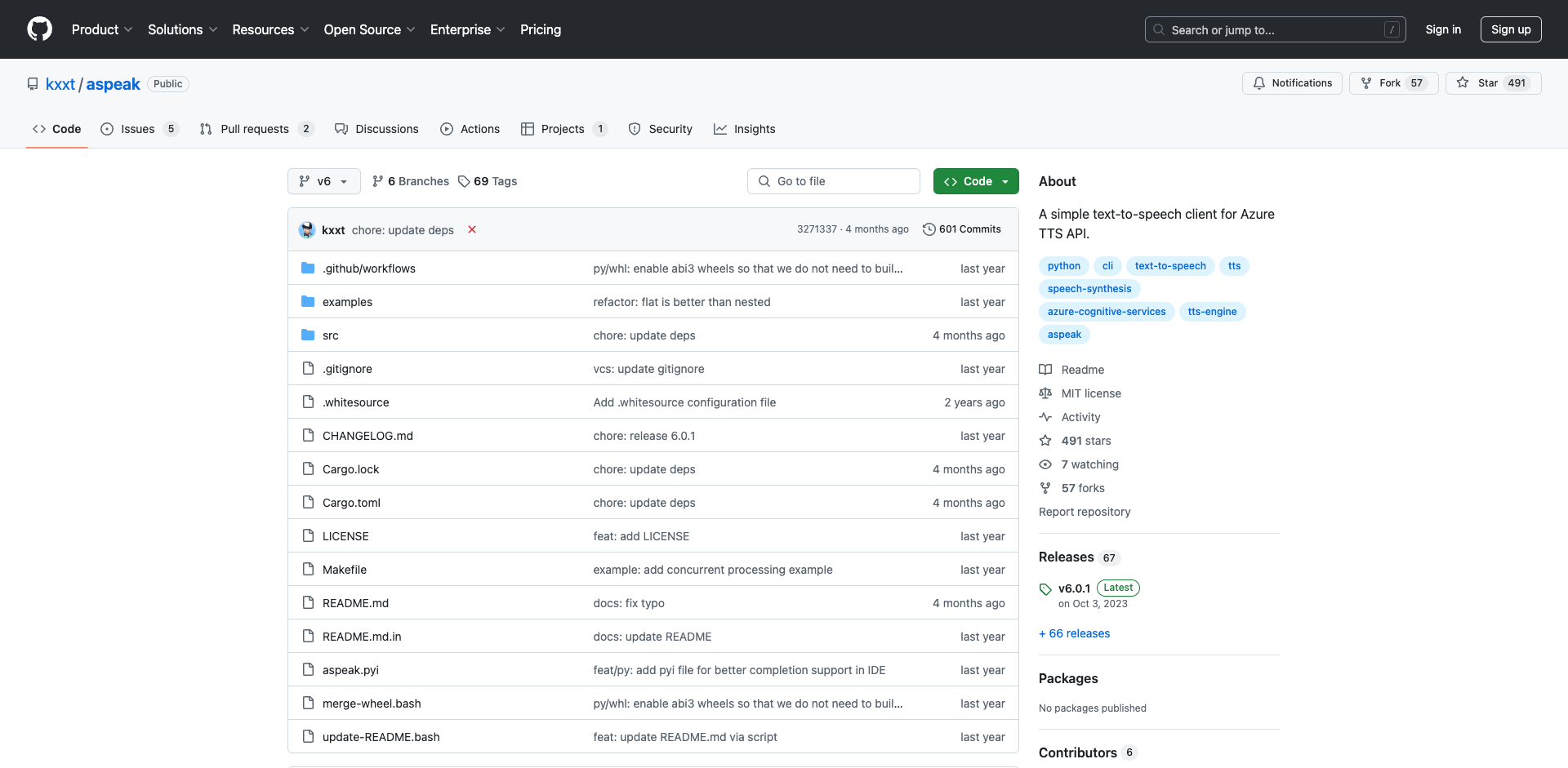Click the .gitignore file icon
Image resolution: width=1568 pixels, height=768 pixels.
click(308, 369)
